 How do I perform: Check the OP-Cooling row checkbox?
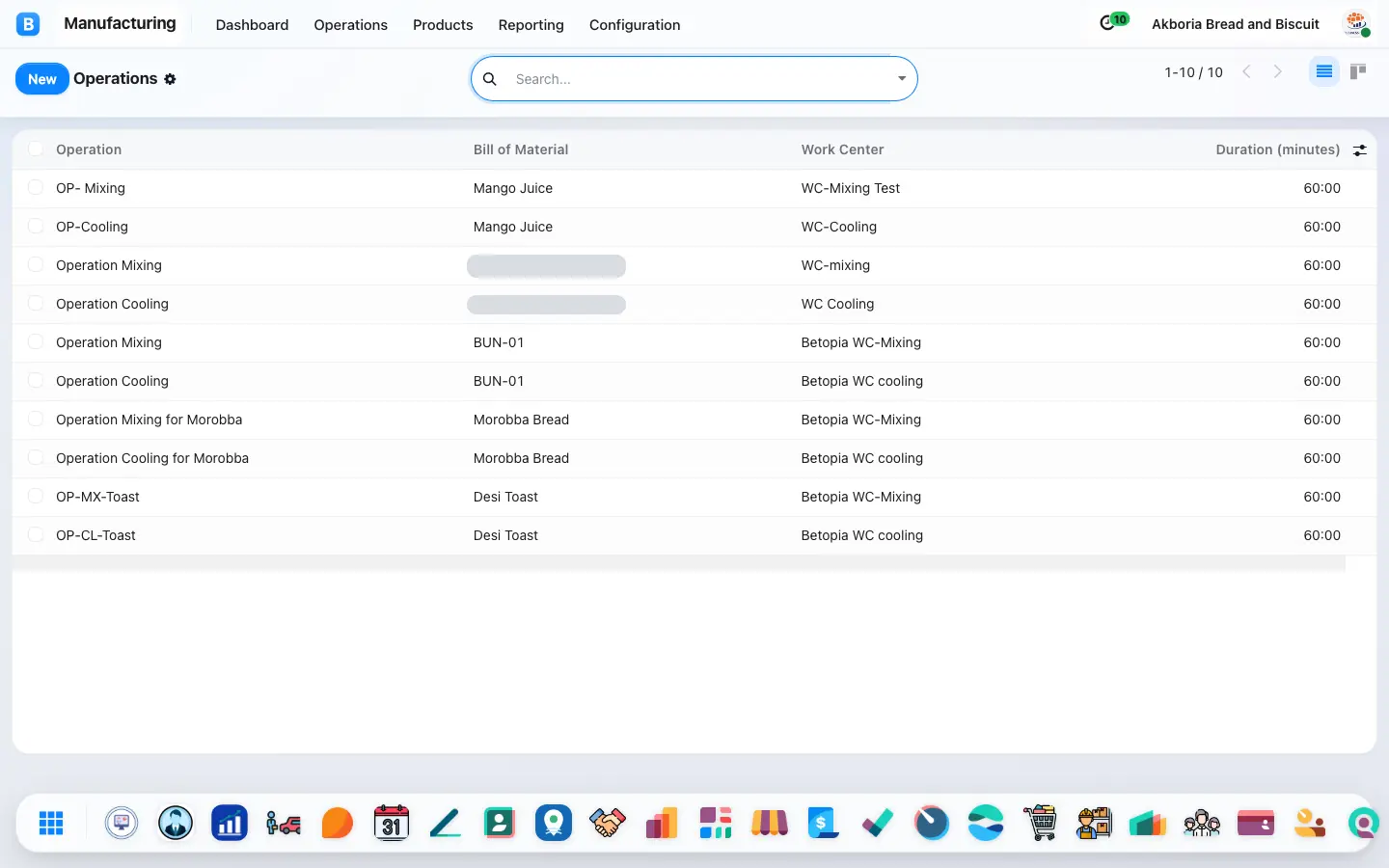36,226
